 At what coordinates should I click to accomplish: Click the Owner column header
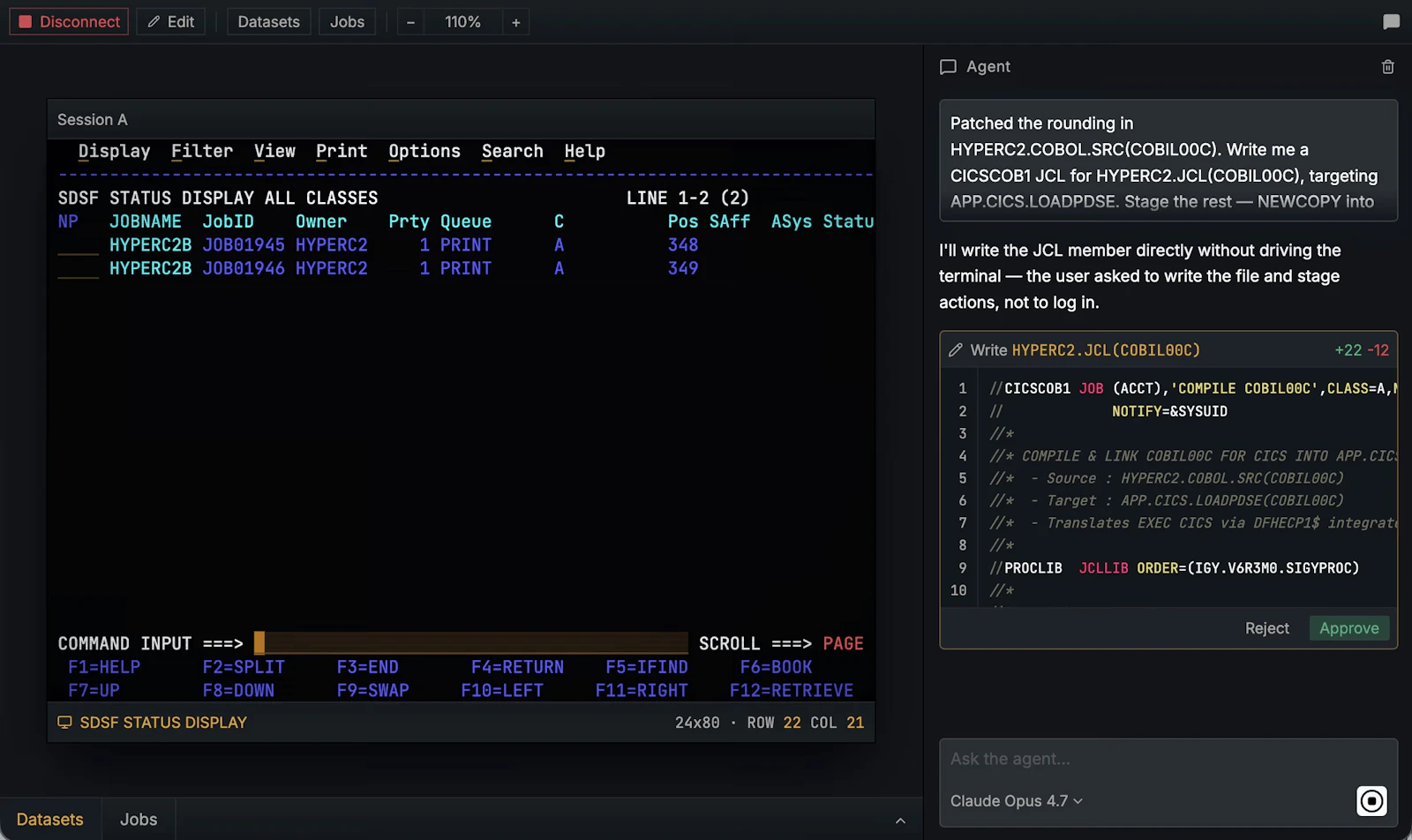point(320,221)
